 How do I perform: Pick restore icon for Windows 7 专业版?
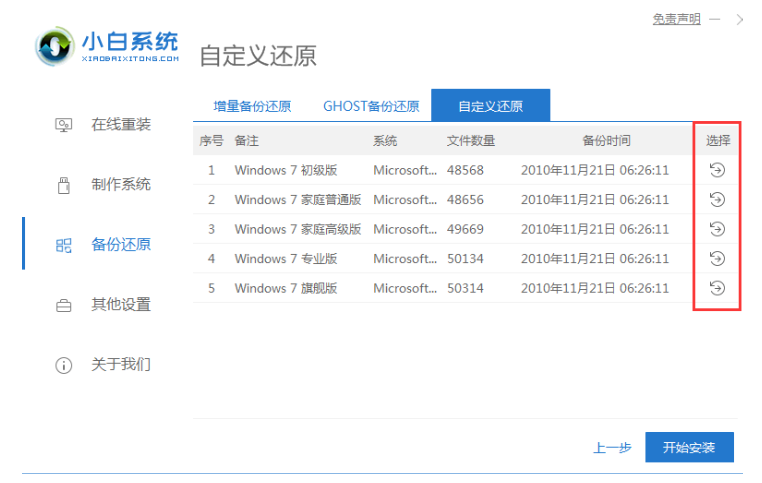point(717,259)
